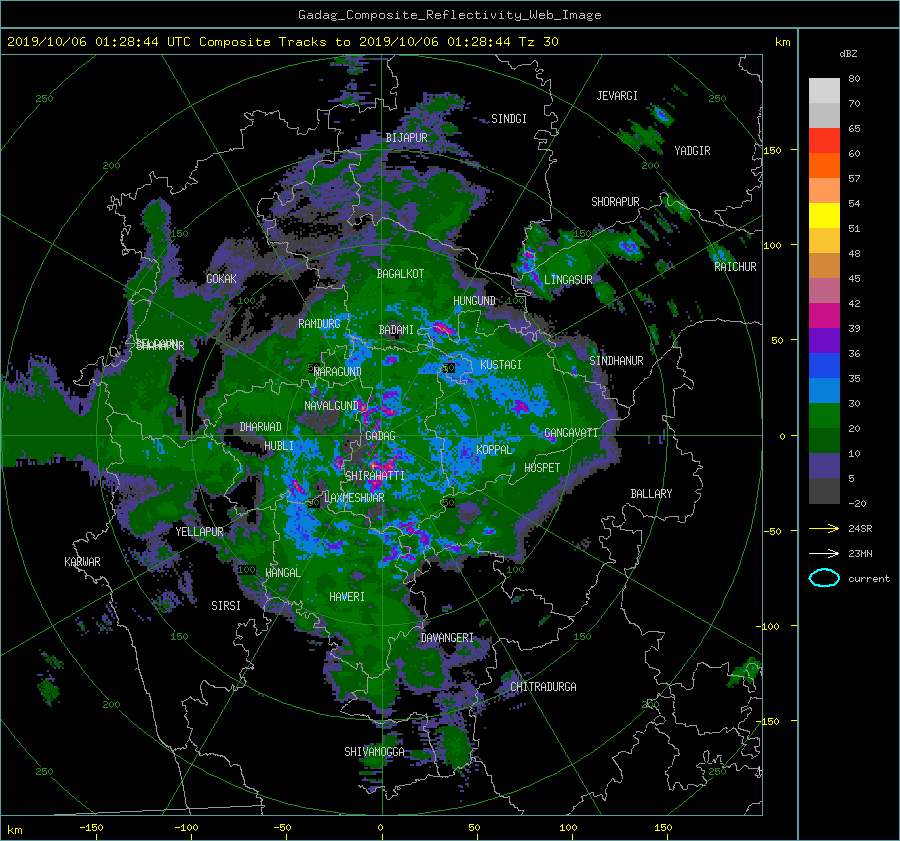
Task: Click the isolated echo cell near Jevargi
Action: click(x=662, y=115)
